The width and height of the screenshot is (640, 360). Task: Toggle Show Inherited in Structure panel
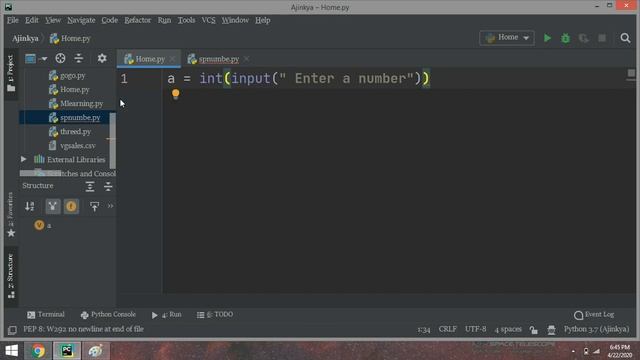(x=53, y=206)
